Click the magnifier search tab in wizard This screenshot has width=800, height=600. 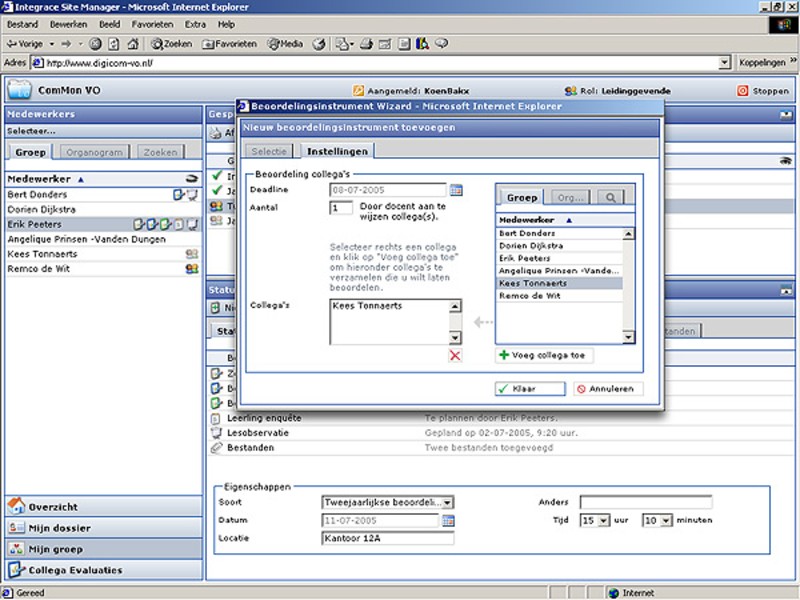[x=608, y=198]
